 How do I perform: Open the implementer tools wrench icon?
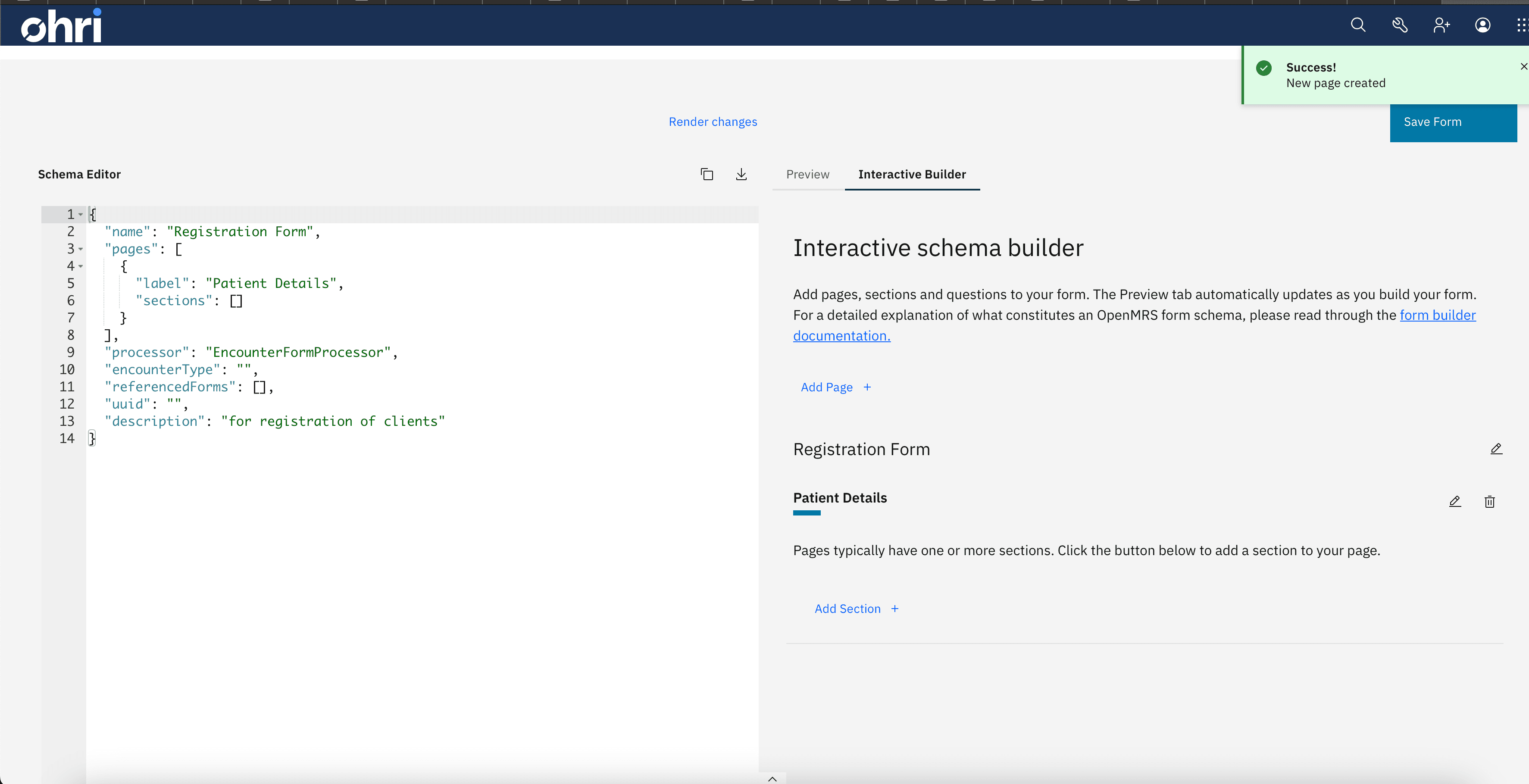(x=1400, y=25)
